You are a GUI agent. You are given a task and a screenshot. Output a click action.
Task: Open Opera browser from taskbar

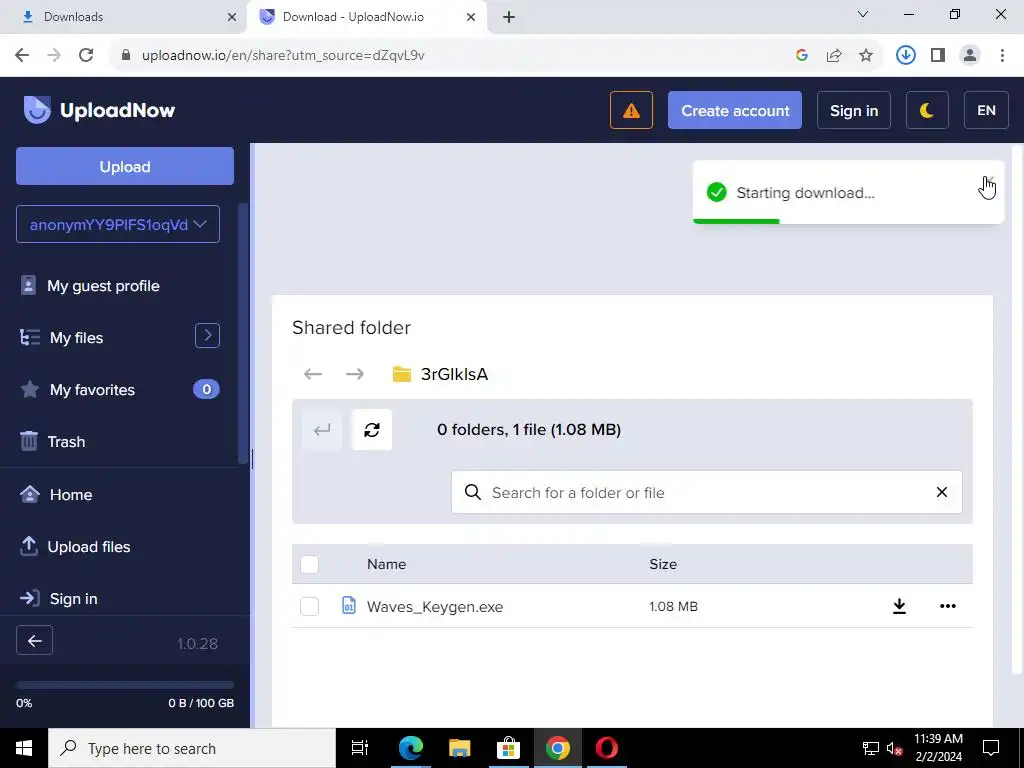pos(607,748)
